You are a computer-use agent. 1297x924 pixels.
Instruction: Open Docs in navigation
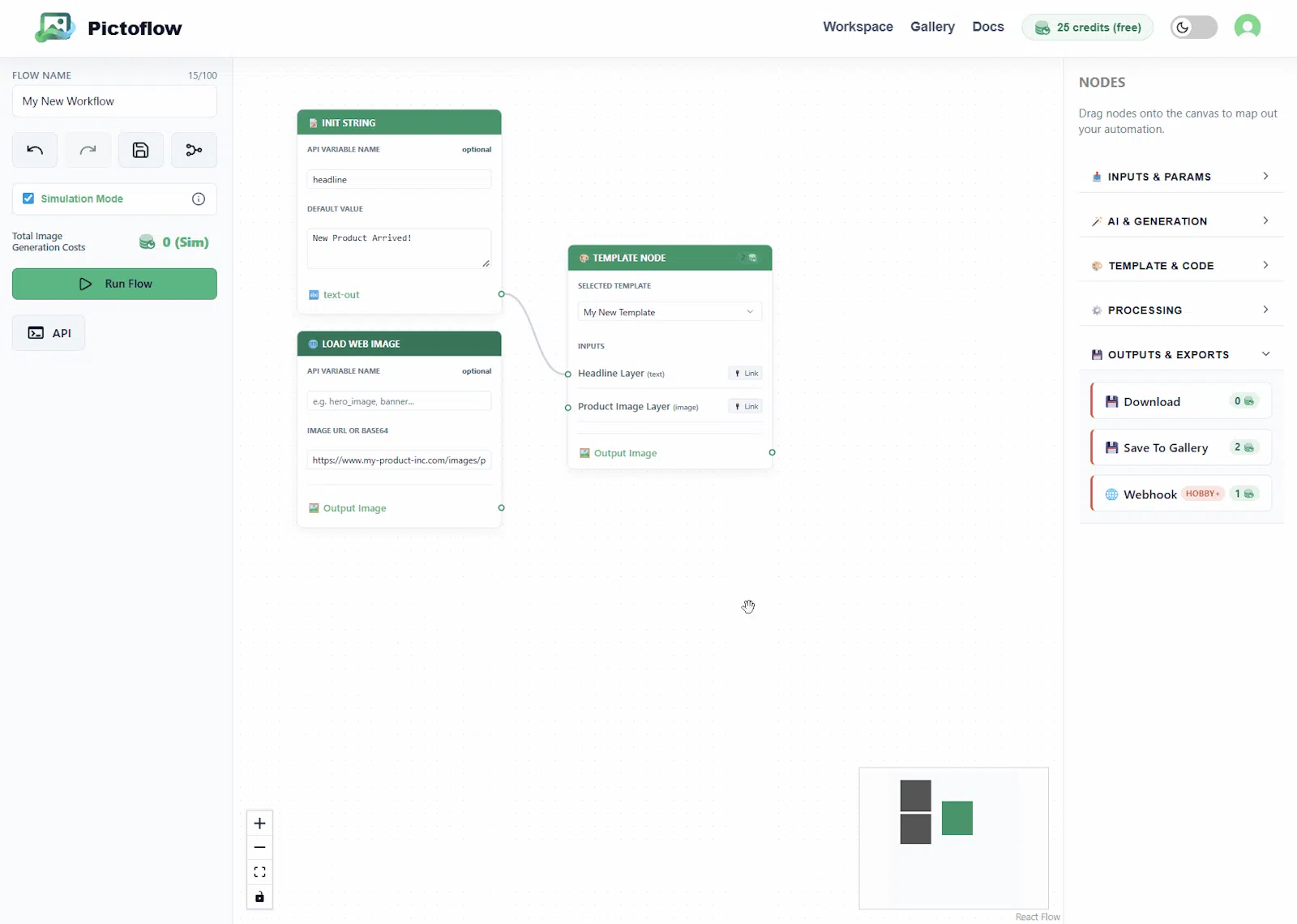point(988,27)
